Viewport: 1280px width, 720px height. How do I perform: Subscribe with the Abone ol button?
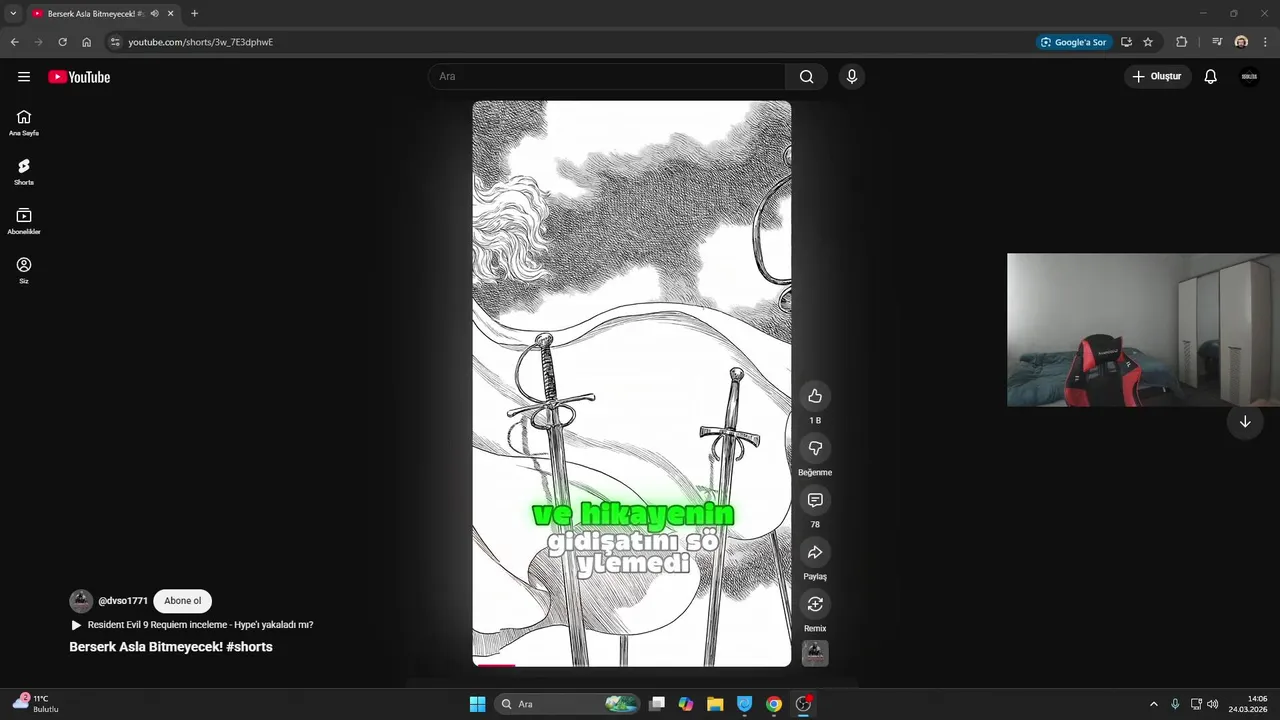coord(183,601)
